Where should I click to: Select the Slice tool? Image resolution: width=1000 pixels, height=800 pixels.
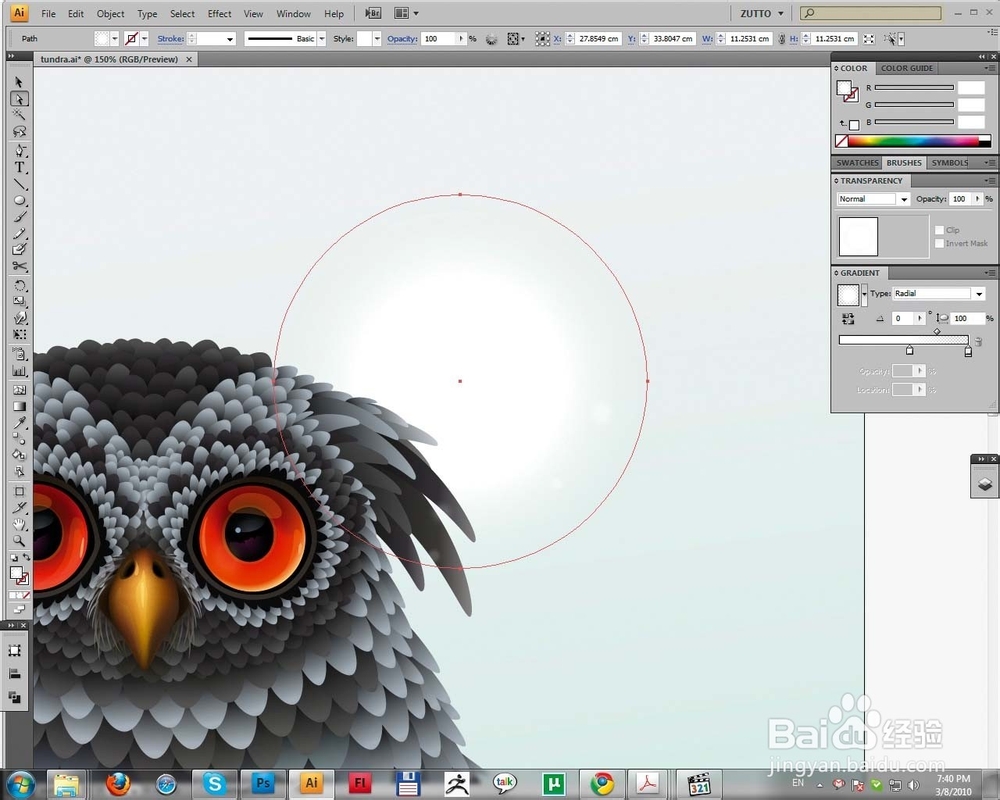point(19,508)
